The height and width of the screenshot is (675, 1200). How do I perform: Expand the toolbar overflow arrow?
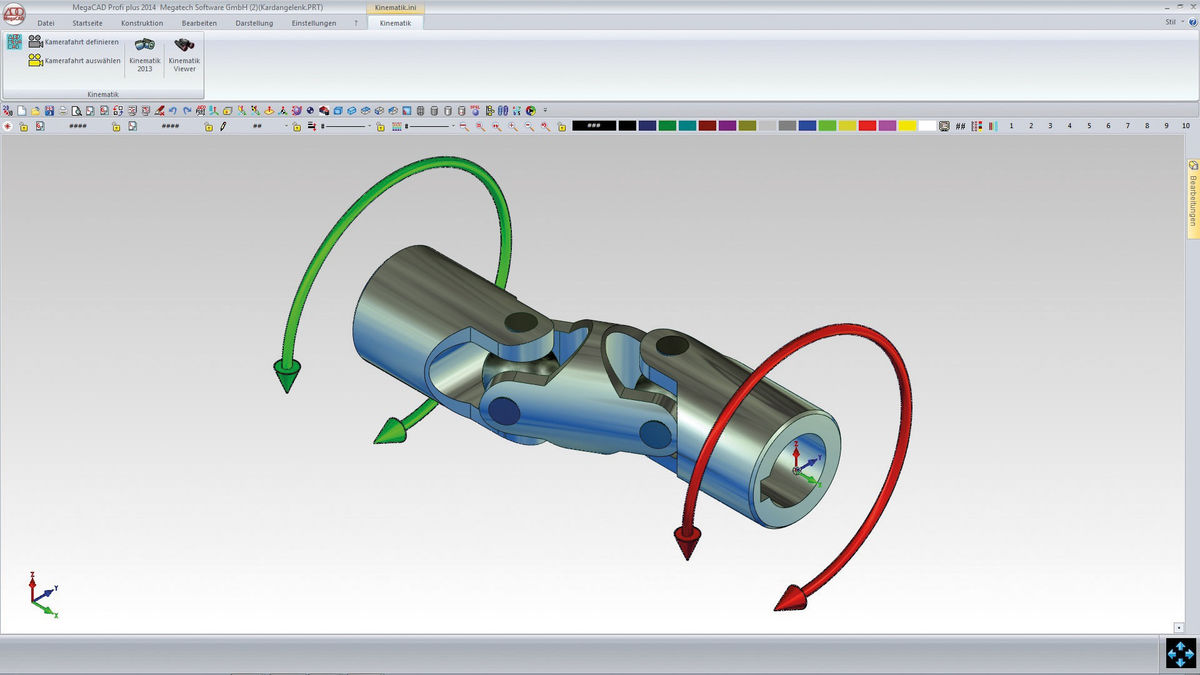pos(545,110)
